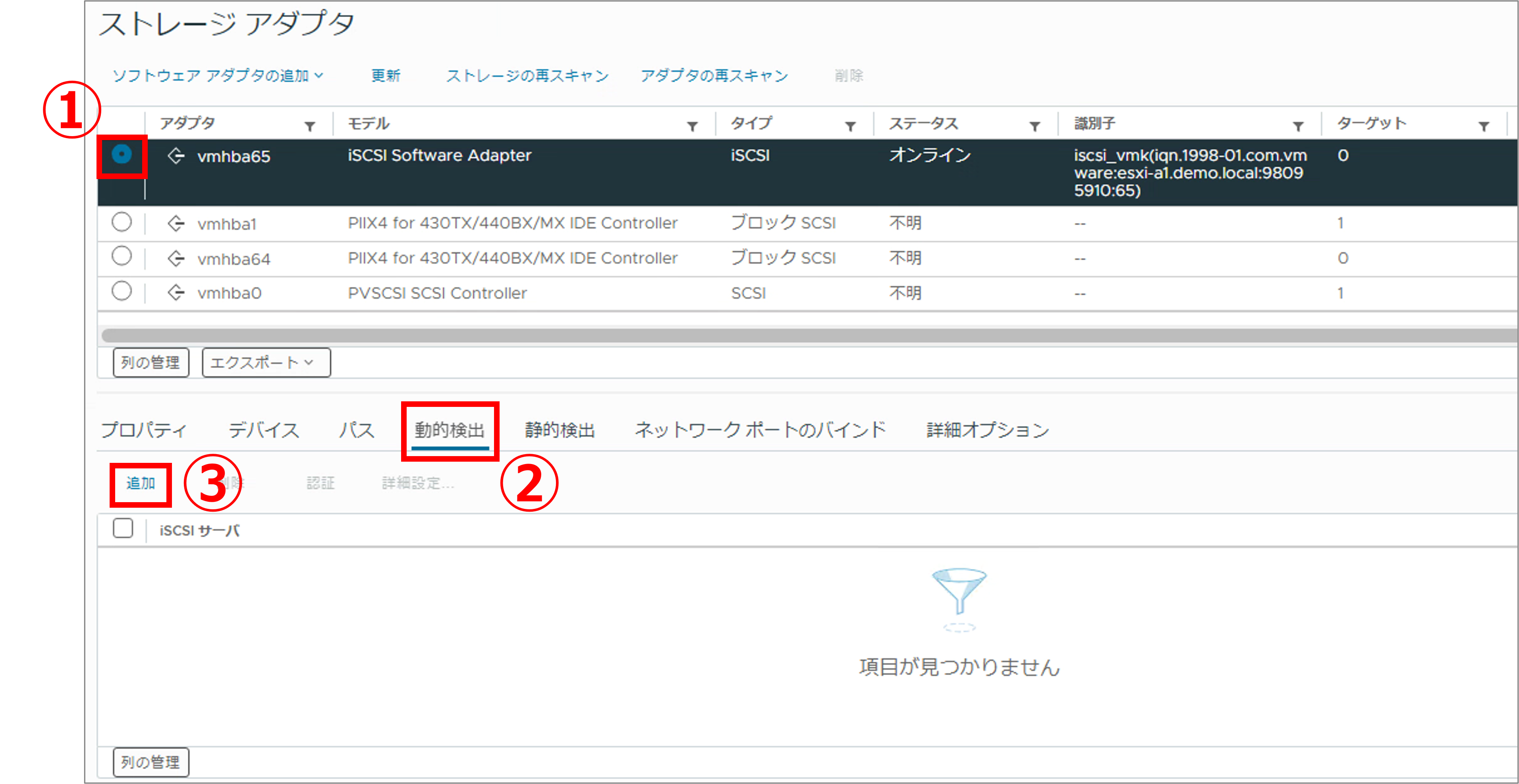
Task: Open filter for 識別子 column
Action: point(1298,125)
